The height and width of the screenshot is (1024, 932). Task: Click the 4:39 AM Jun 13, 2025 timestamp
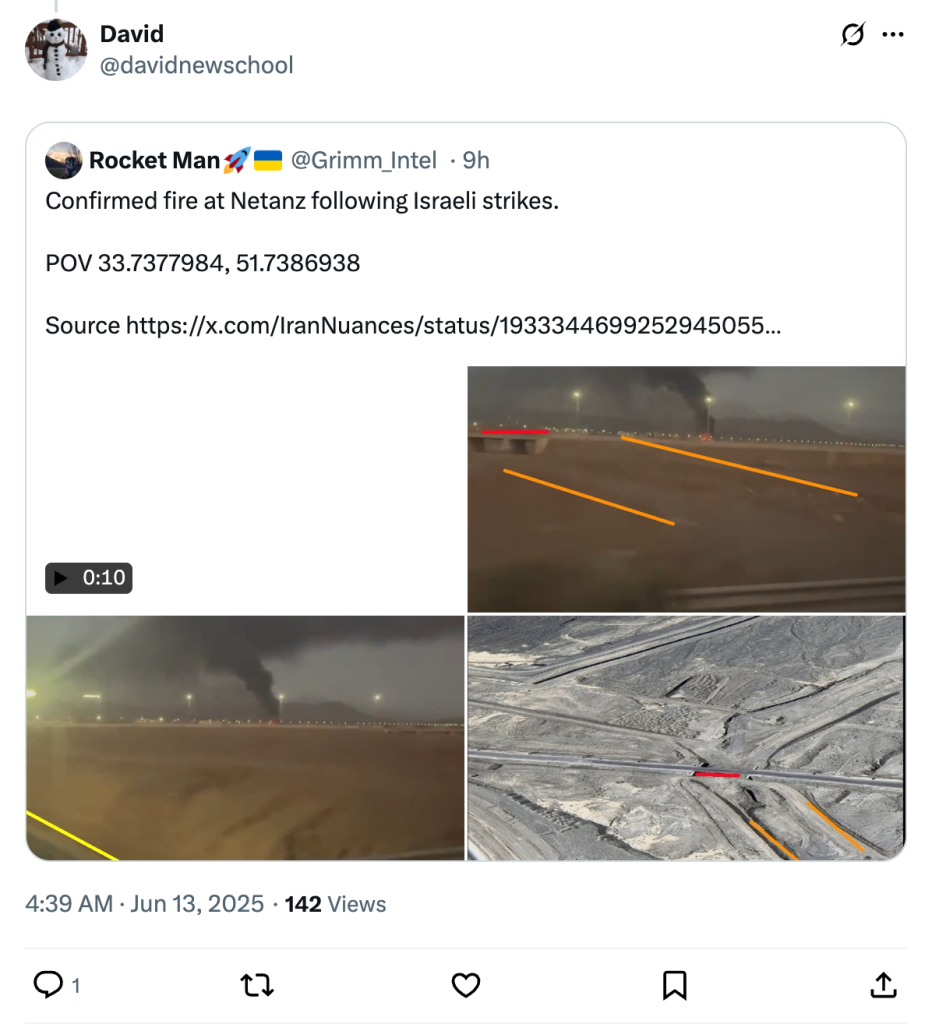pos(145,904)
